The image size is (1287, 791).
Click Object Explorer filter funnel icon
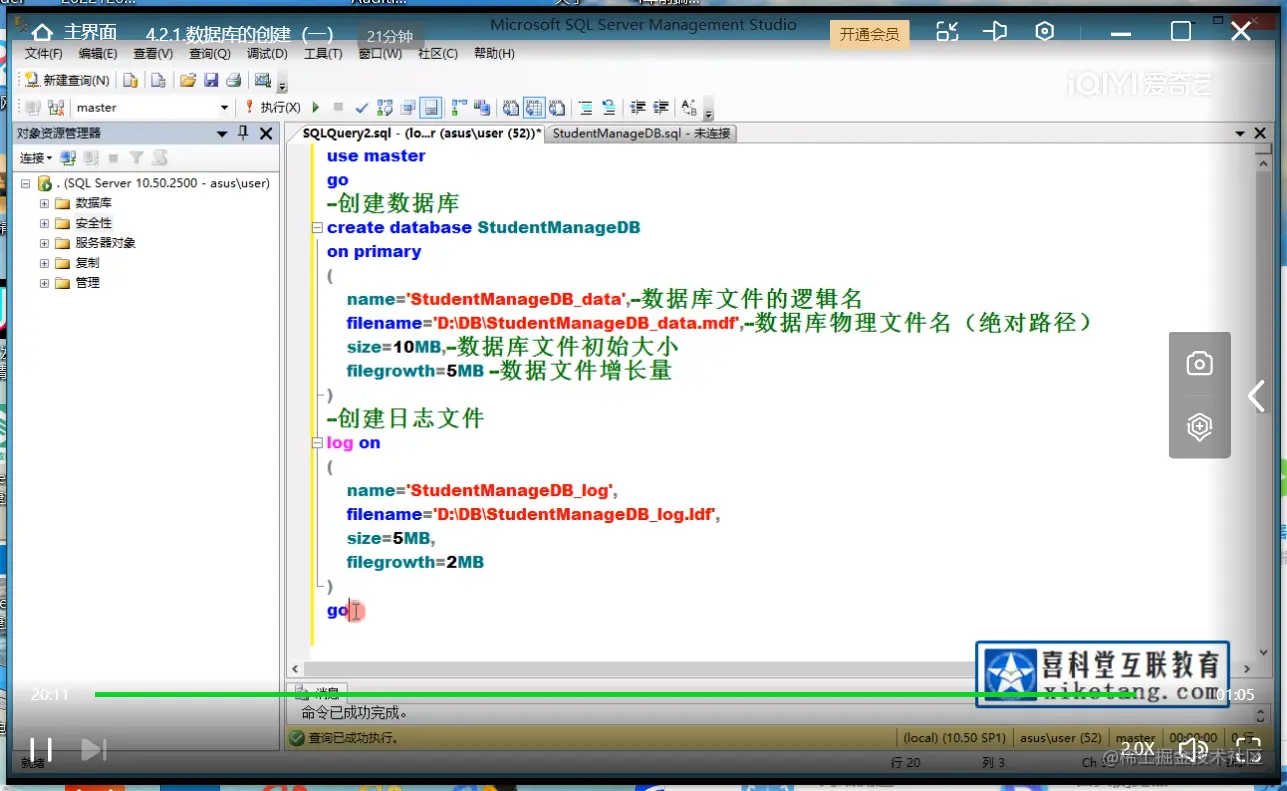137,158
